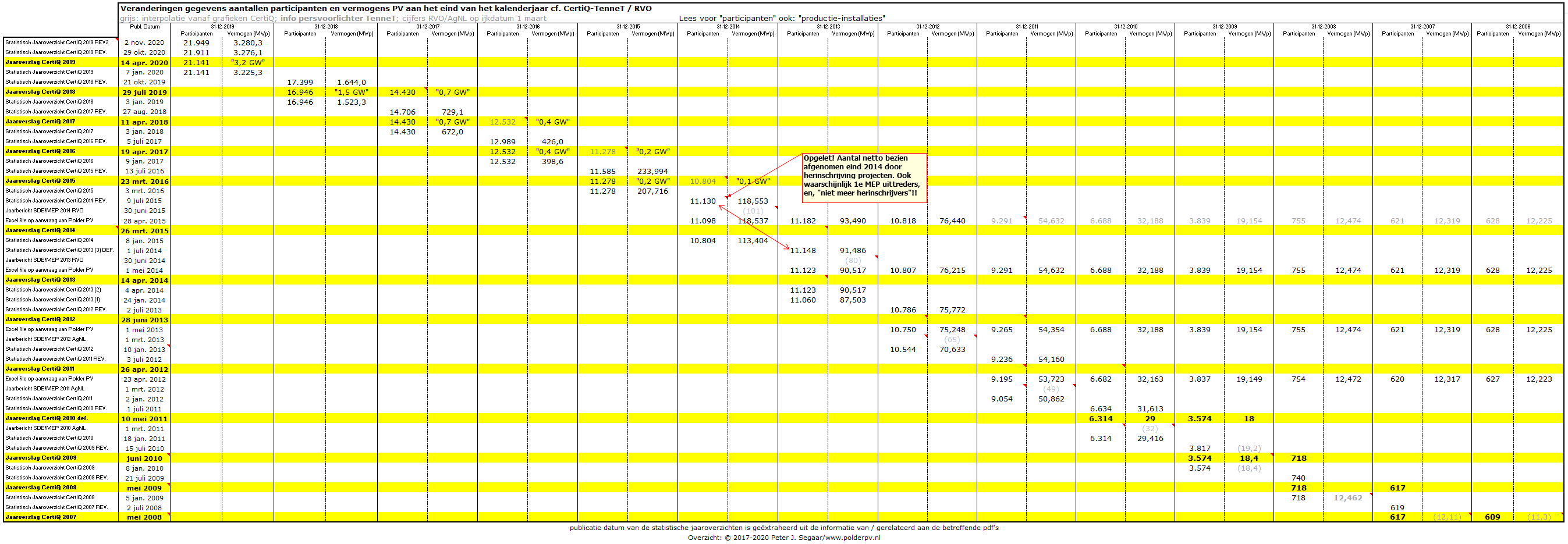Select the date "29 okt. 2020"
The height and width of the screenshot is (544, 1568).
pos(144,52)
